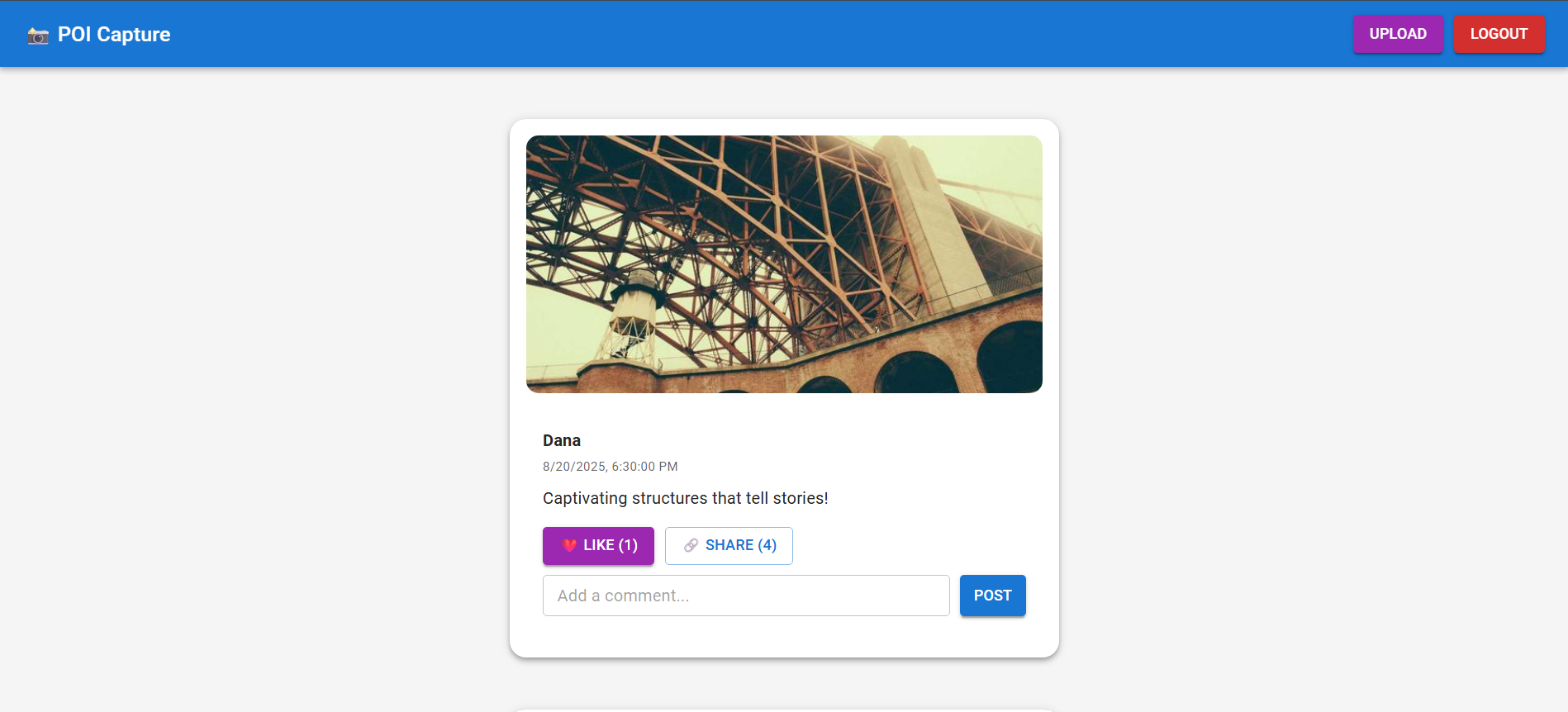Click the chain link icon on Share
Screen dimensions: 1568x712
click(x=691, y=545)
